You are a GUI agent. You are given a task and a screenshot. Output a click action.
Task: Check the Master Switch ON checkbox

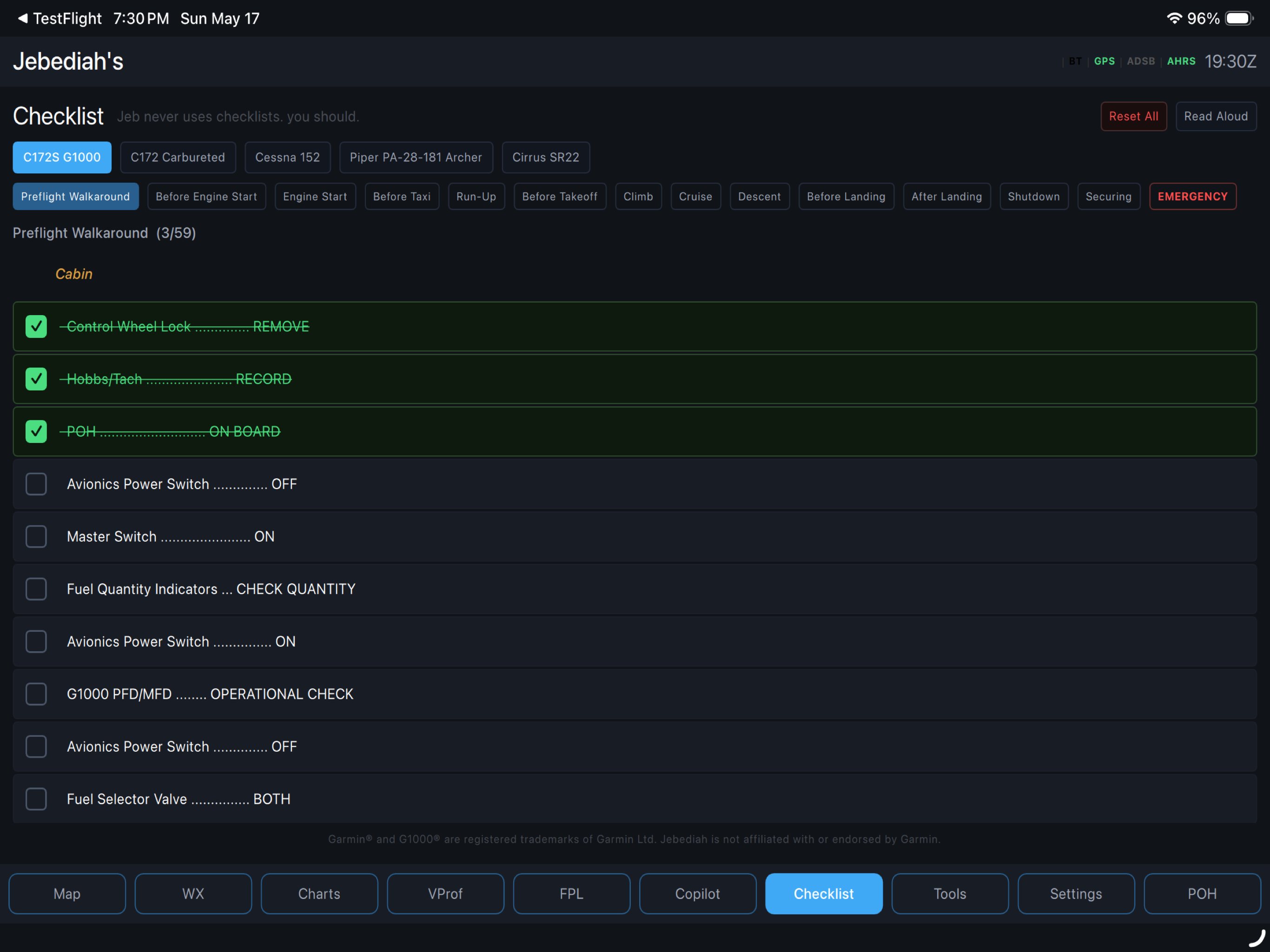point(36,536)
